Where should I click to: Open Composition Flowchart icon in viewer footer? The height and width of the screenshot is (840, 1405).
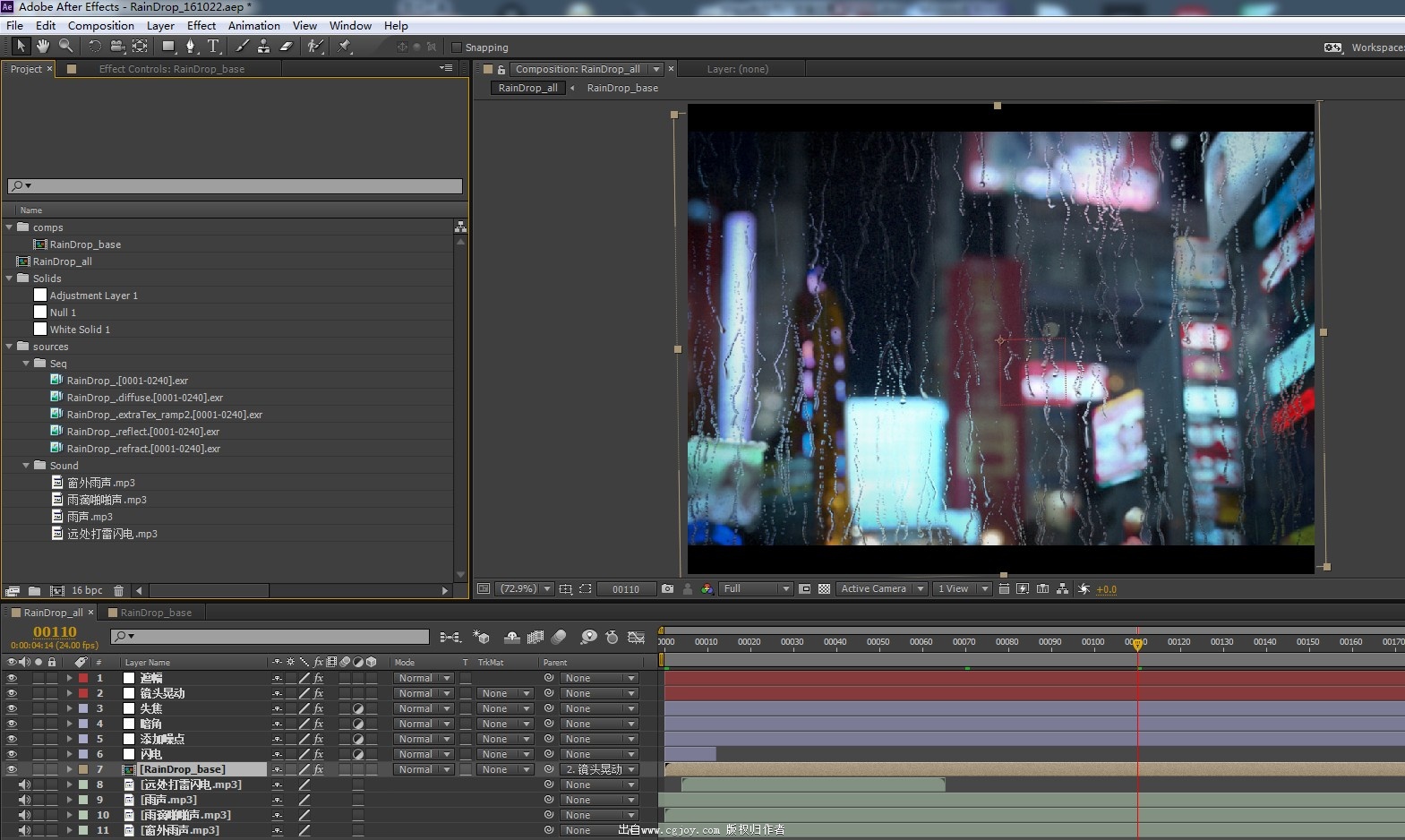1062,589
